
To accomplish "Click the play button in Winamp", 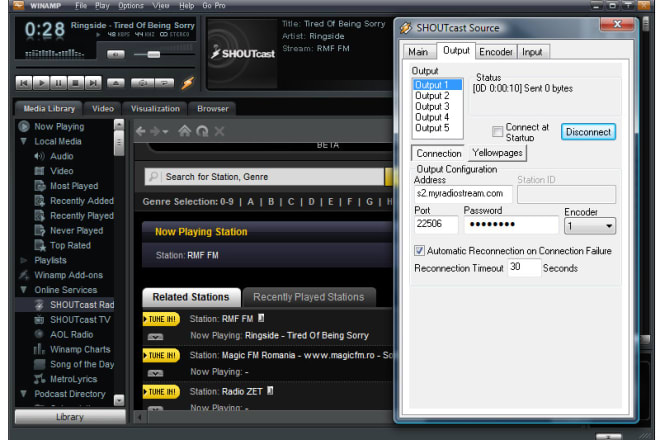I will click(41, 83).
